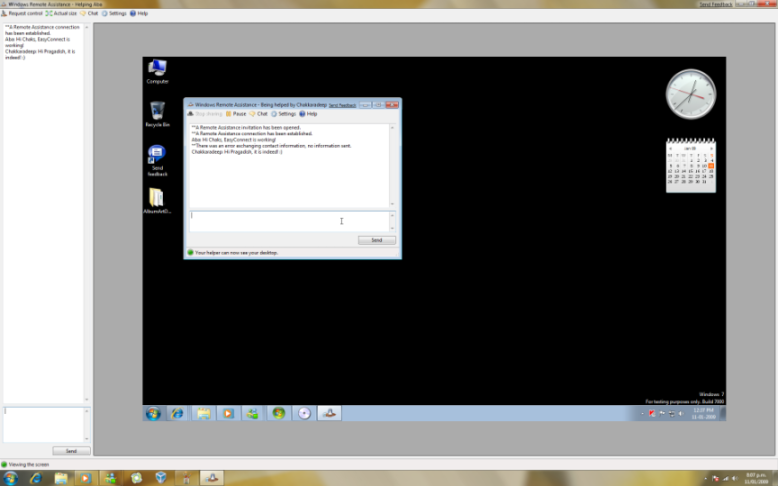Show hidden icons in remote system tray
Screen dimensions: 778x486
pos(642,414)
